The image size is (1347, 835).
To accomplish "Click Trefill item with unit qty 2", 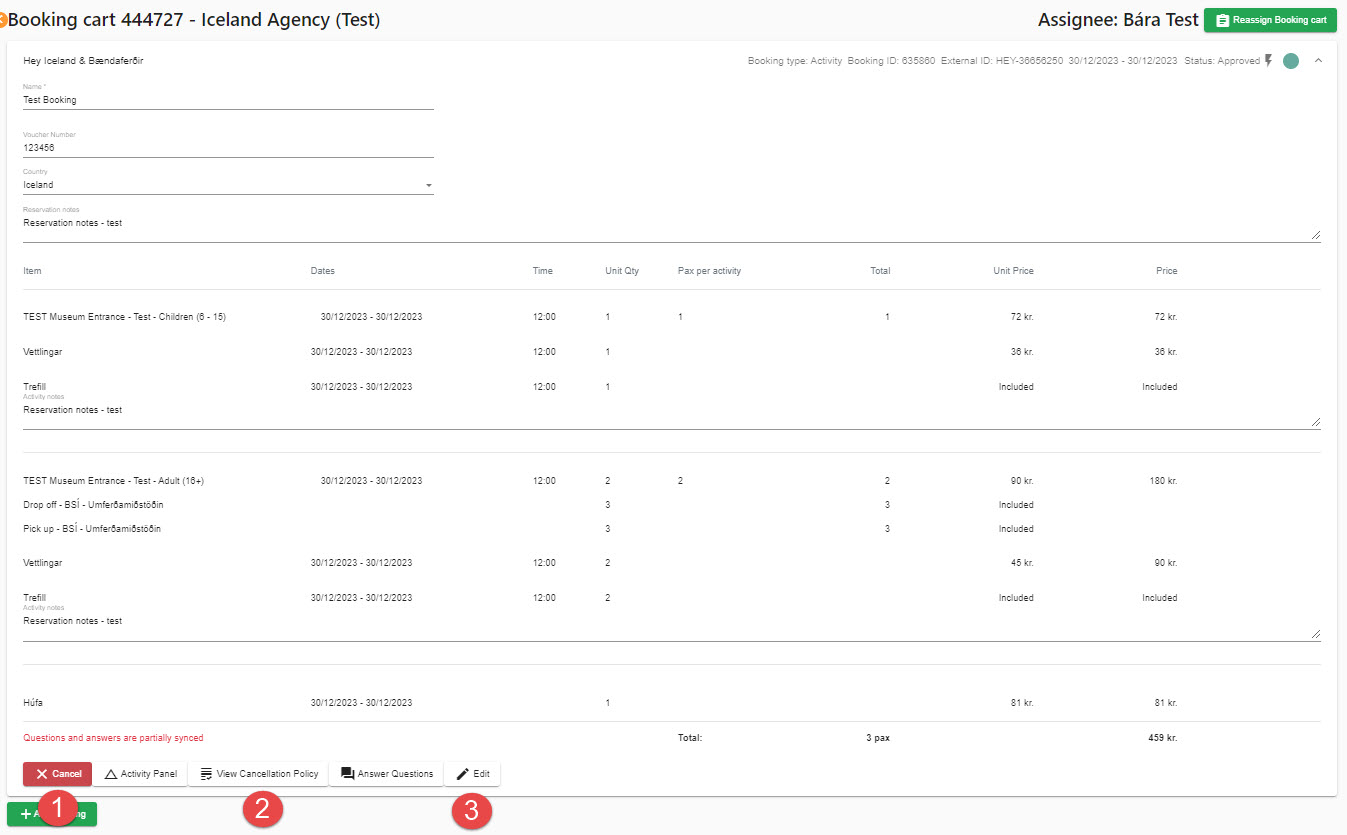I will tap(34, 598).
